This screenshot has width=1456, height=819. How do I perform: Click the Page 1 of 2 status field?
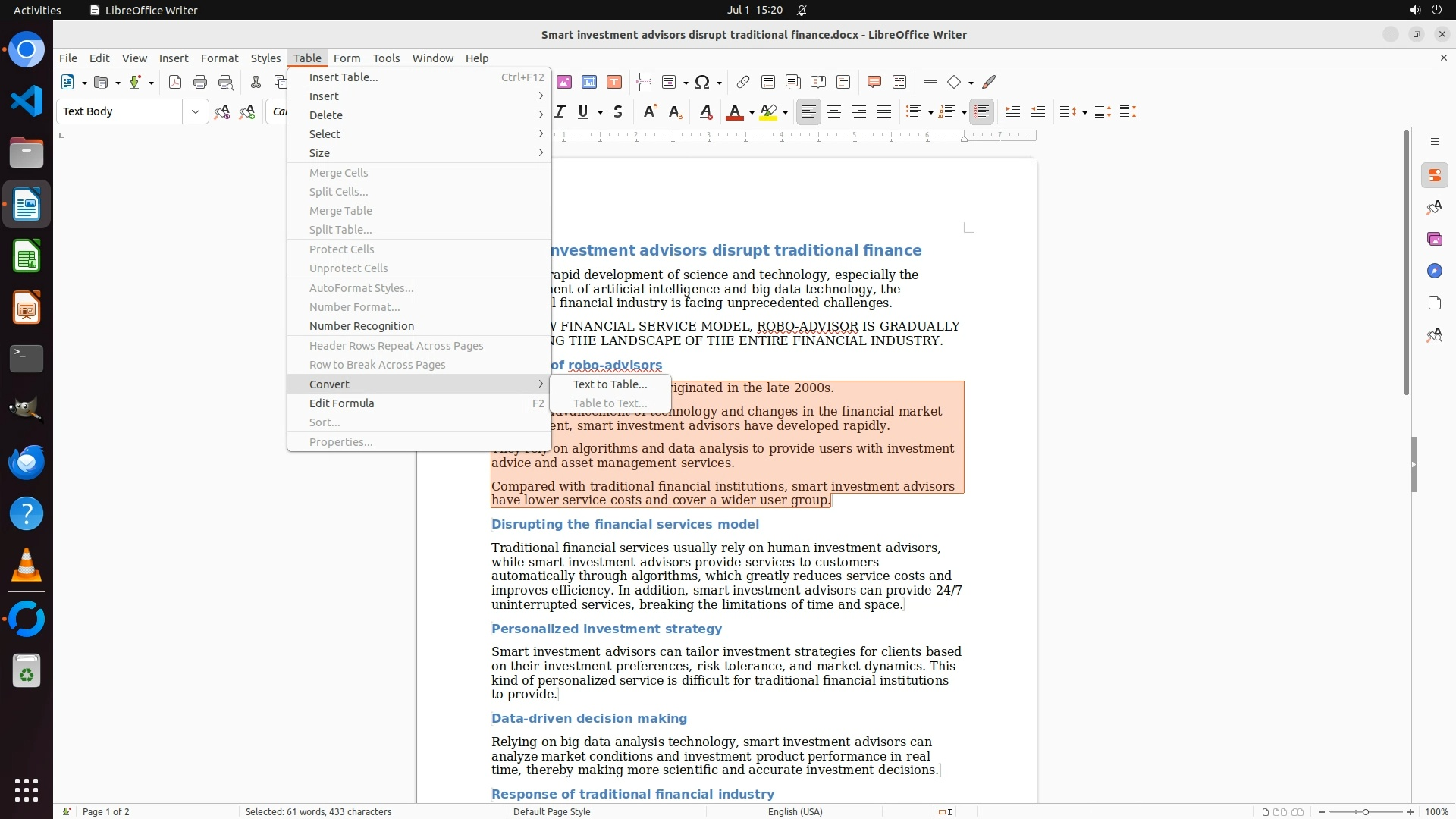pos(105,811)
